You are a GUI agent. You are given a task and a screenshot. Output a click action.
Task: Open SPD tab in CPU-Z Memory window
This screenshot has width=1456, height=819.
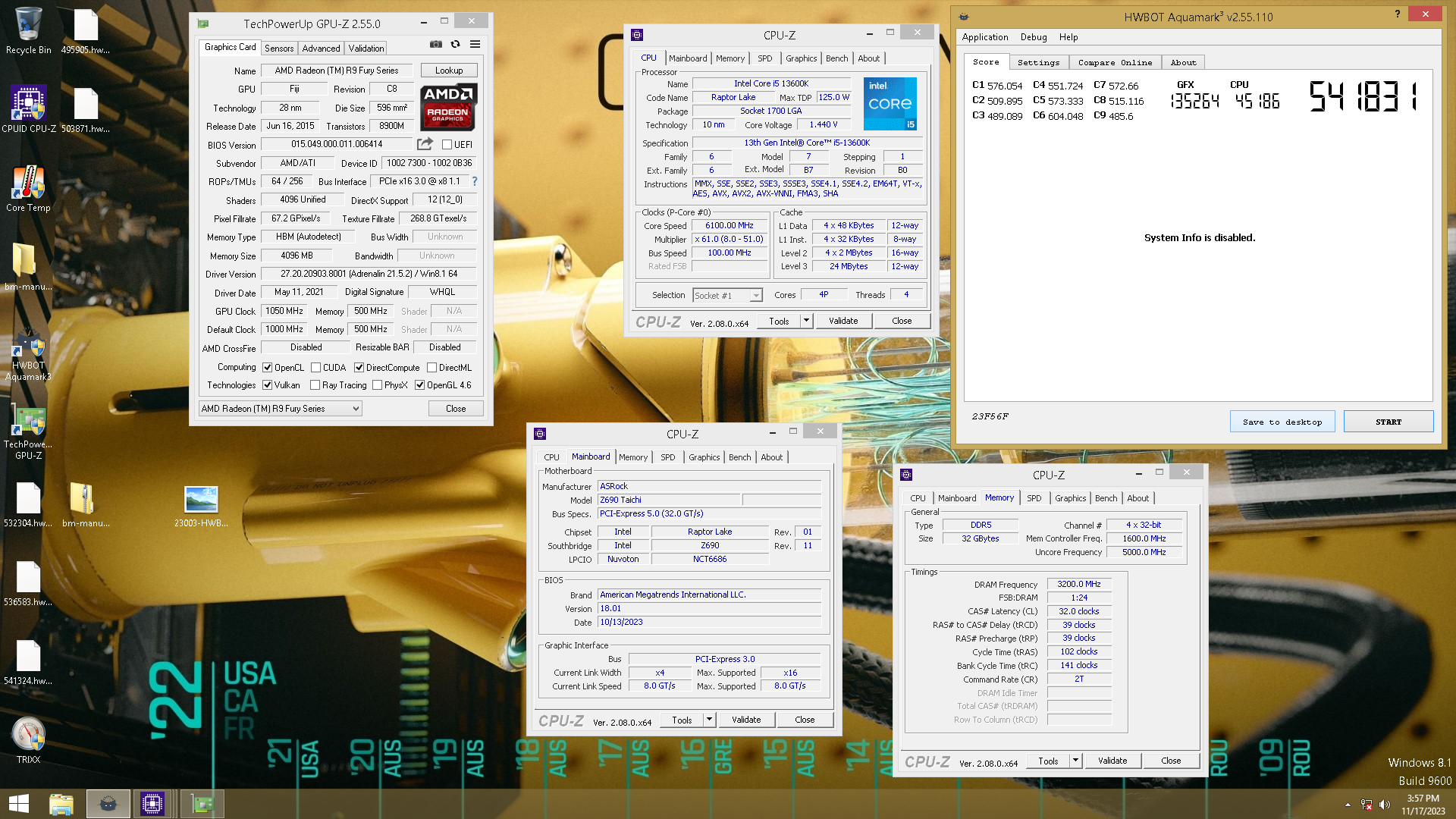1034,498
